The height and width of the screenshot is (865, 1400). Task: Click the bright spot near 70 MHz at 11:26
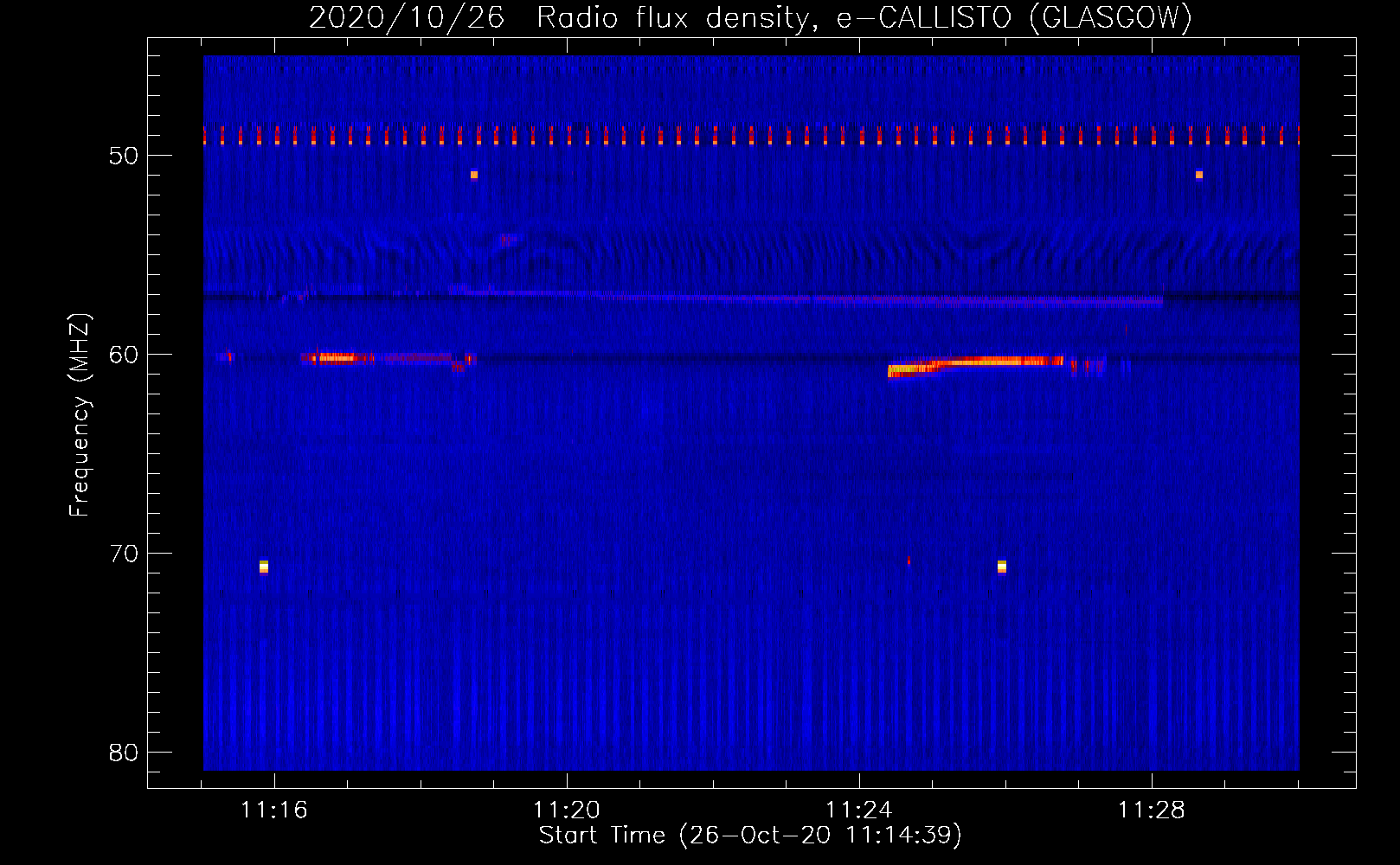(x=1002, y=567)
